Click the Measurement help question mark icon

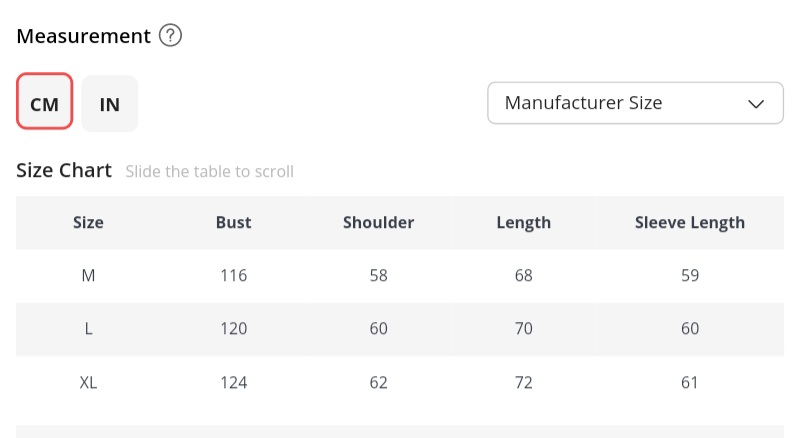click(171, 36)
